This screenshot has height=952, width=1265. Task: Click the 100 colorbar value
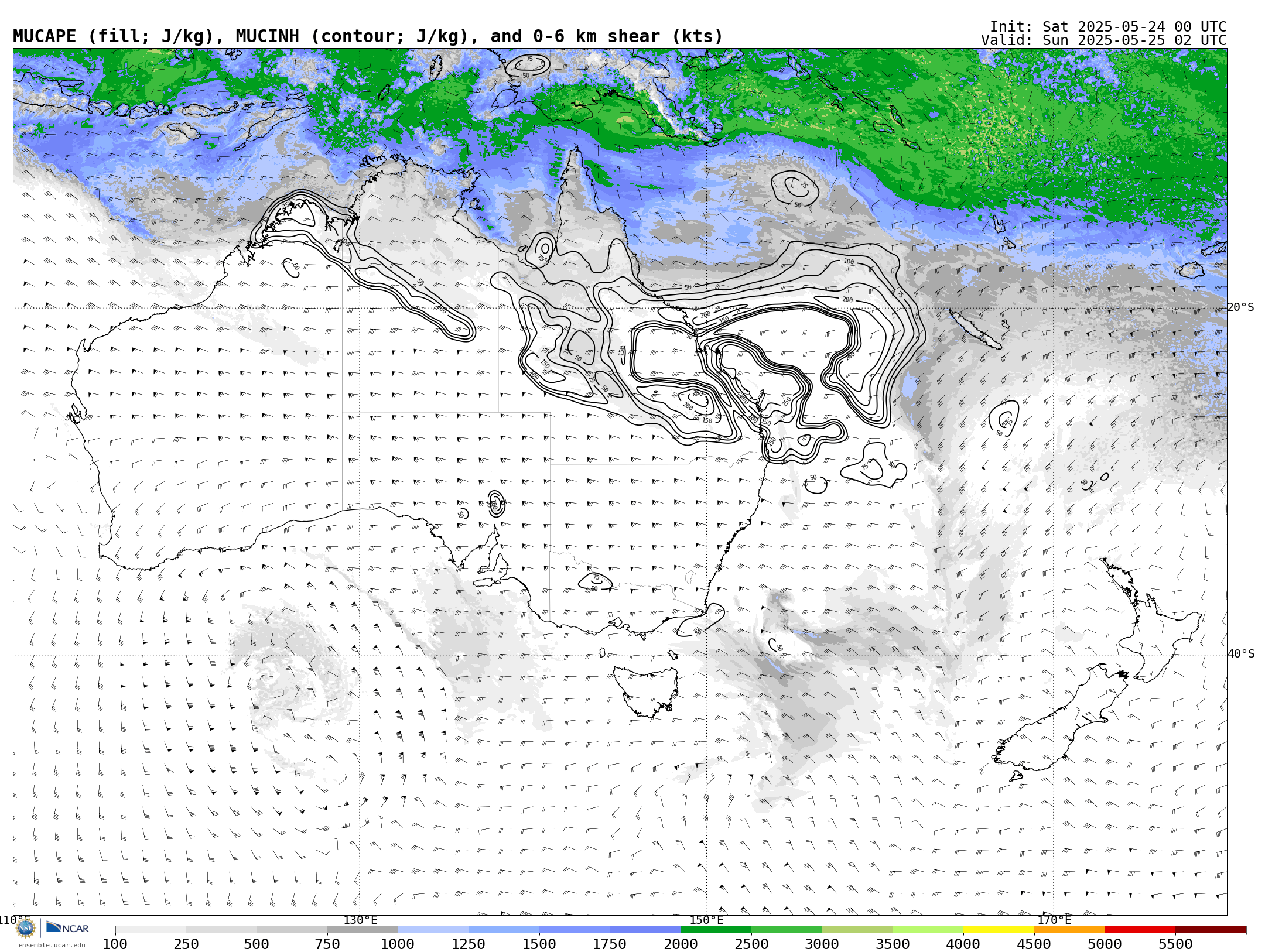pyautogui.click(x=115, y=944)
